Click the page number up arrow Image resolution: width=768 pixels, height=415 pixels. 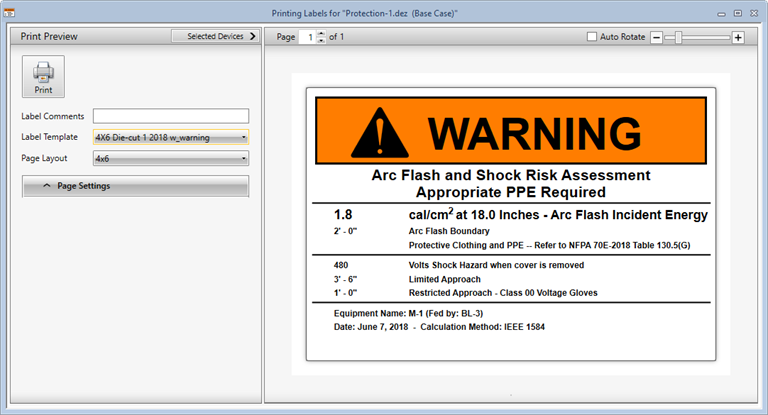point(322,33)
